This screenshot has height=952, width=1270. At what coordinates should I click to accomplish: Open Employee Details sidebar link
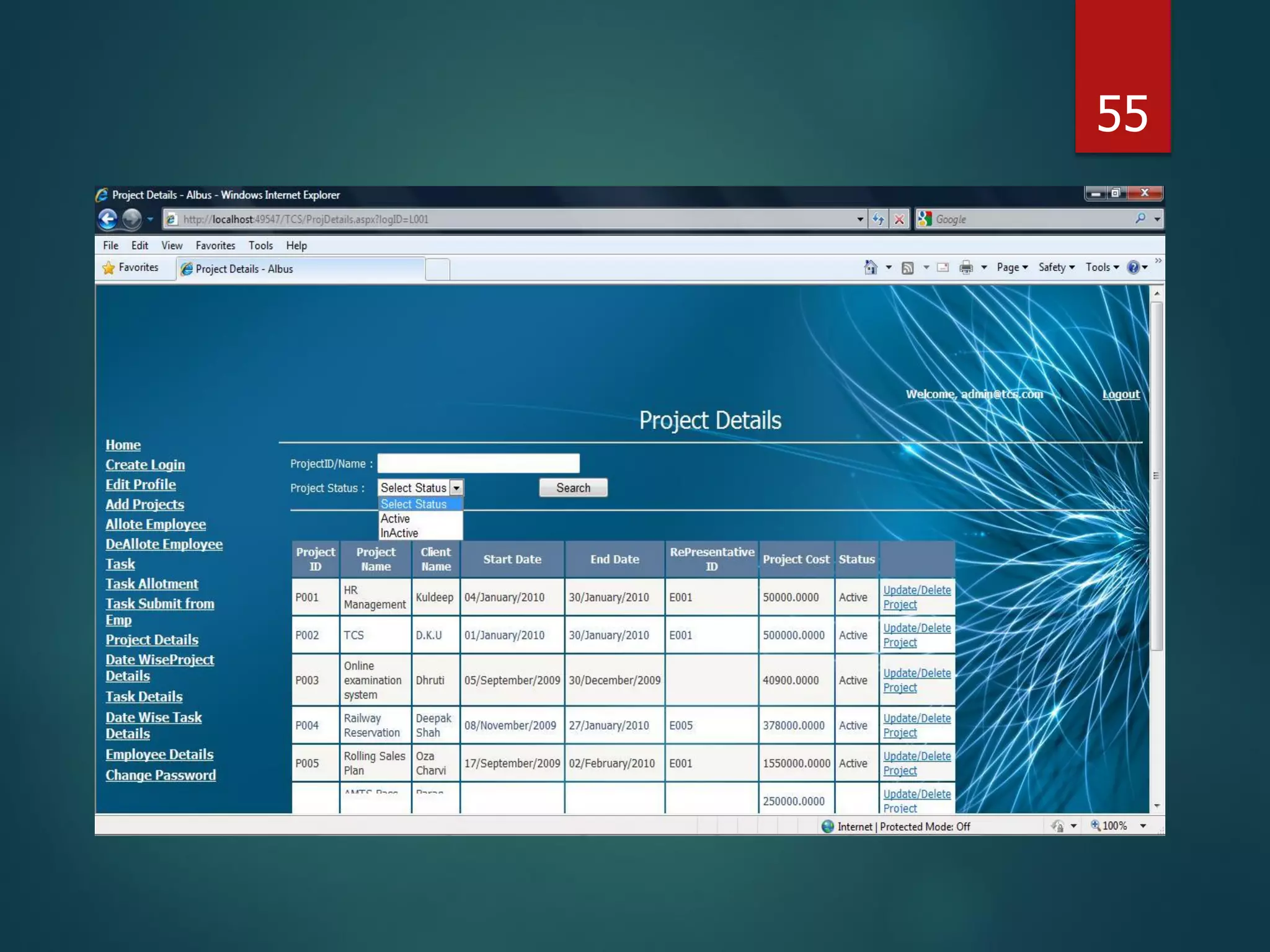[x=159, y=754]
